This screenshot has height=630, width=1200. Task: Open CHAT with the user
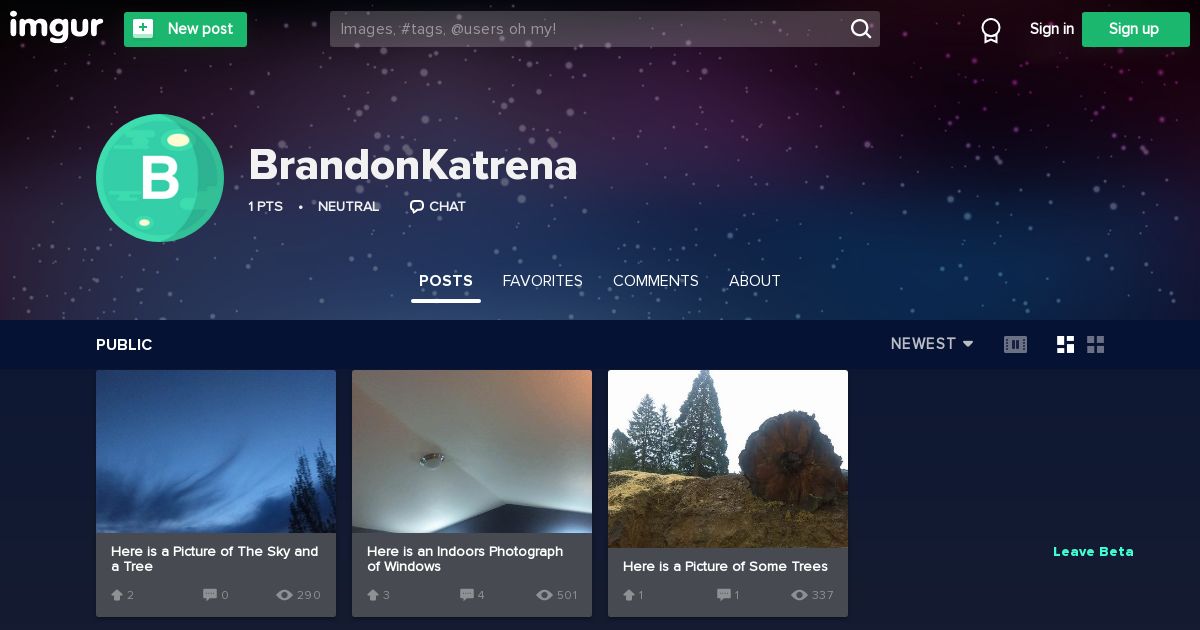[x=438, y=207]
